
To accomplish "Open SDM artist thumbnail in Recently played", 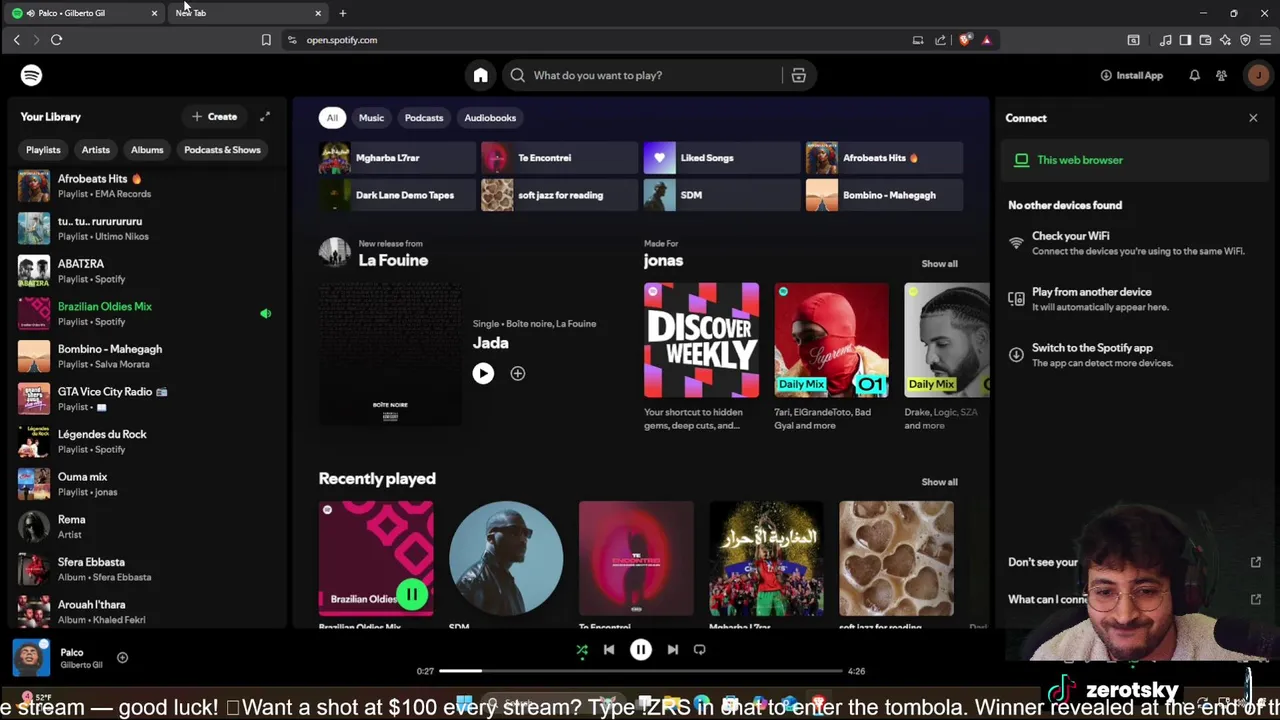I will point(506,558).
